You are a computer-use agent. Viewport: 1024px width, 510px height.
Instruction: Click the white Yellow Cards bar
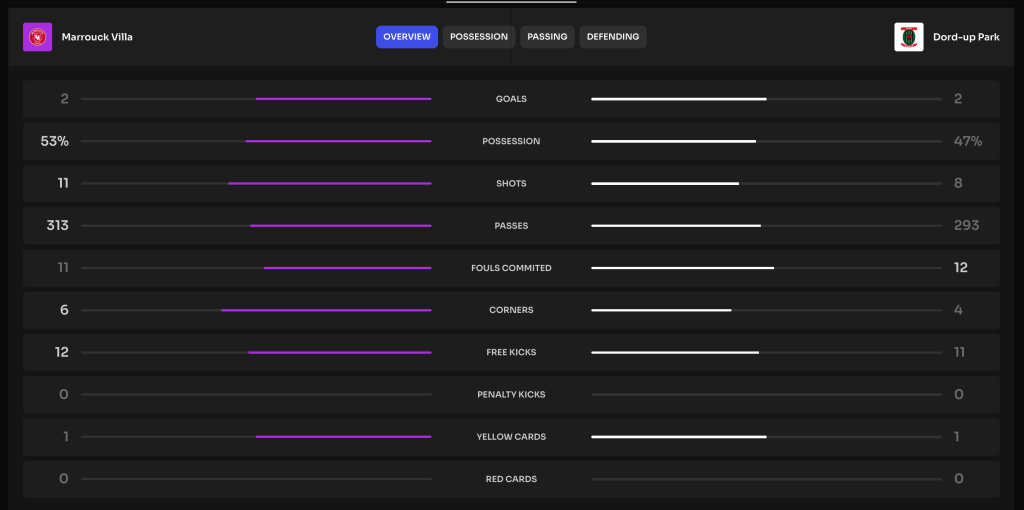[x=678, y=437]
